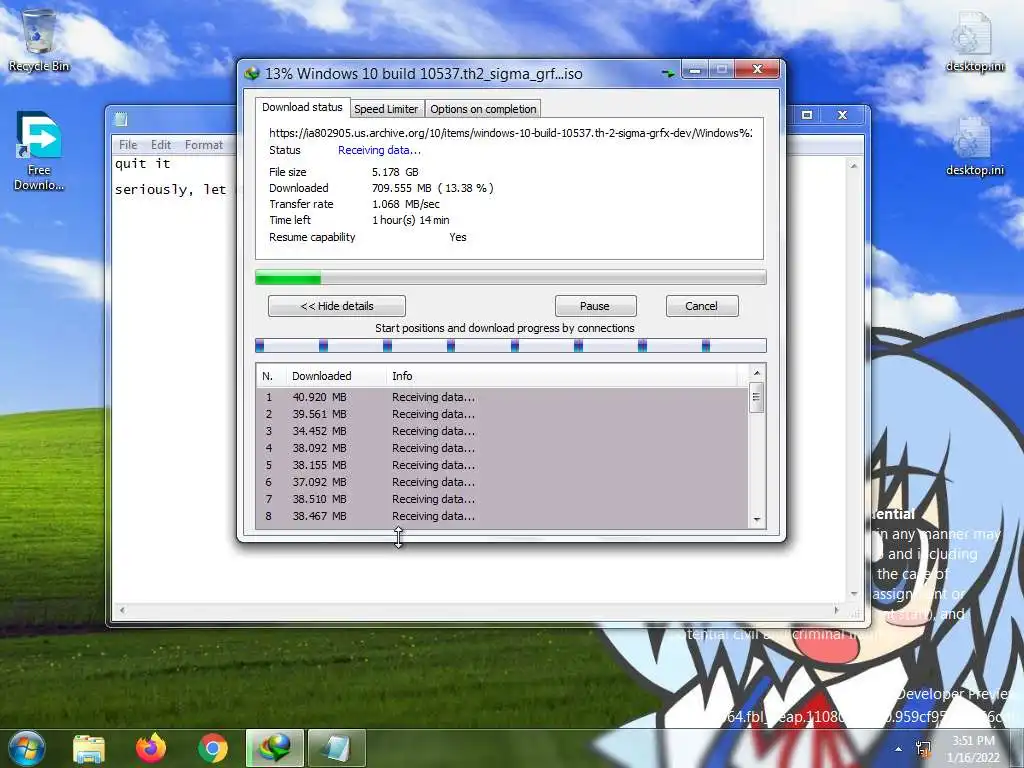Click the file size value 5.178 GB

pos(395,172)
